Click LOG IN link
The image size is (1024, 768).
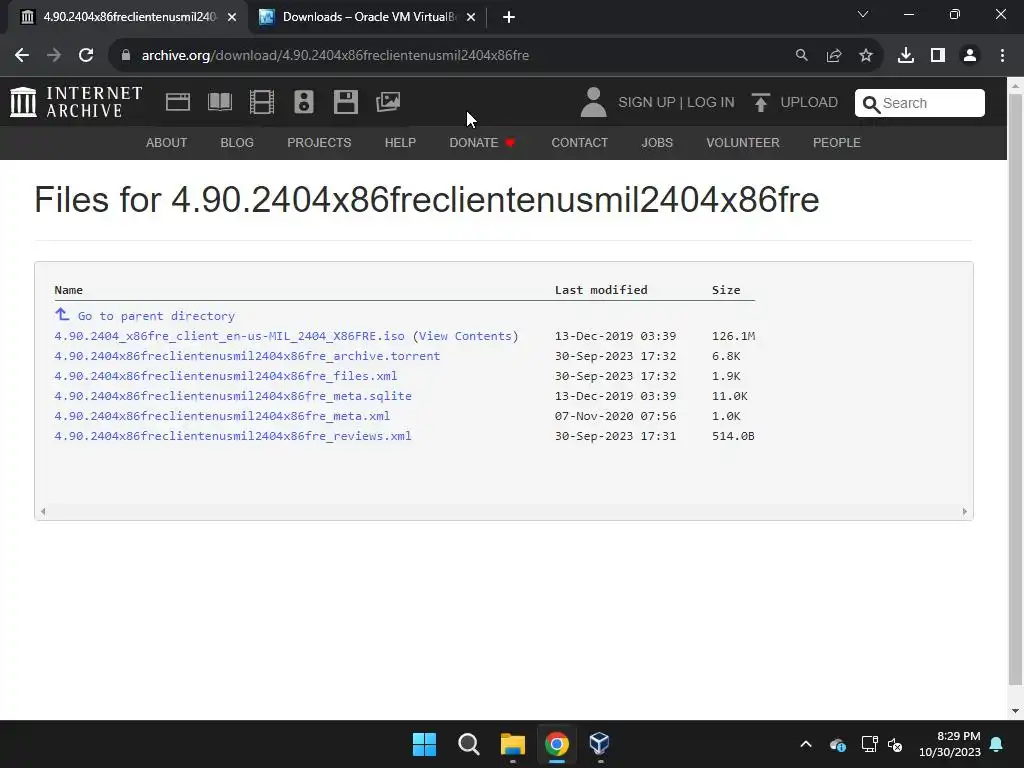711,103
